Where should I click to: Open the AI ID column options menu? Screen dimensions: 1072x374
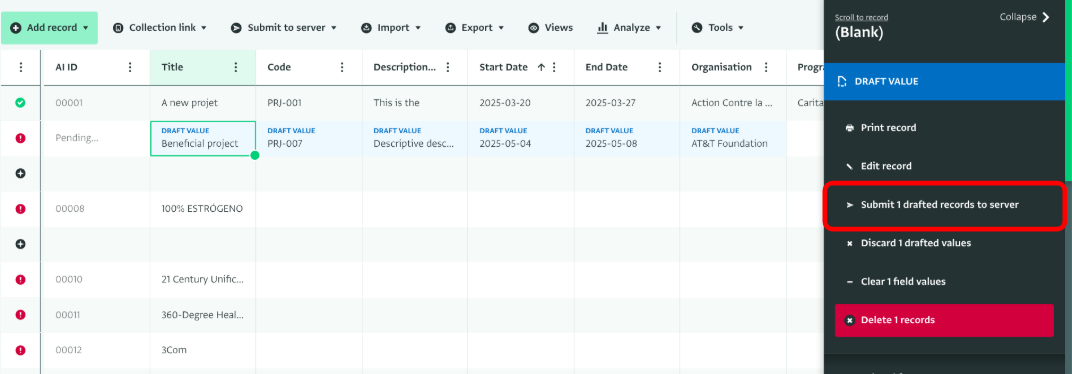tap(130, 67)
